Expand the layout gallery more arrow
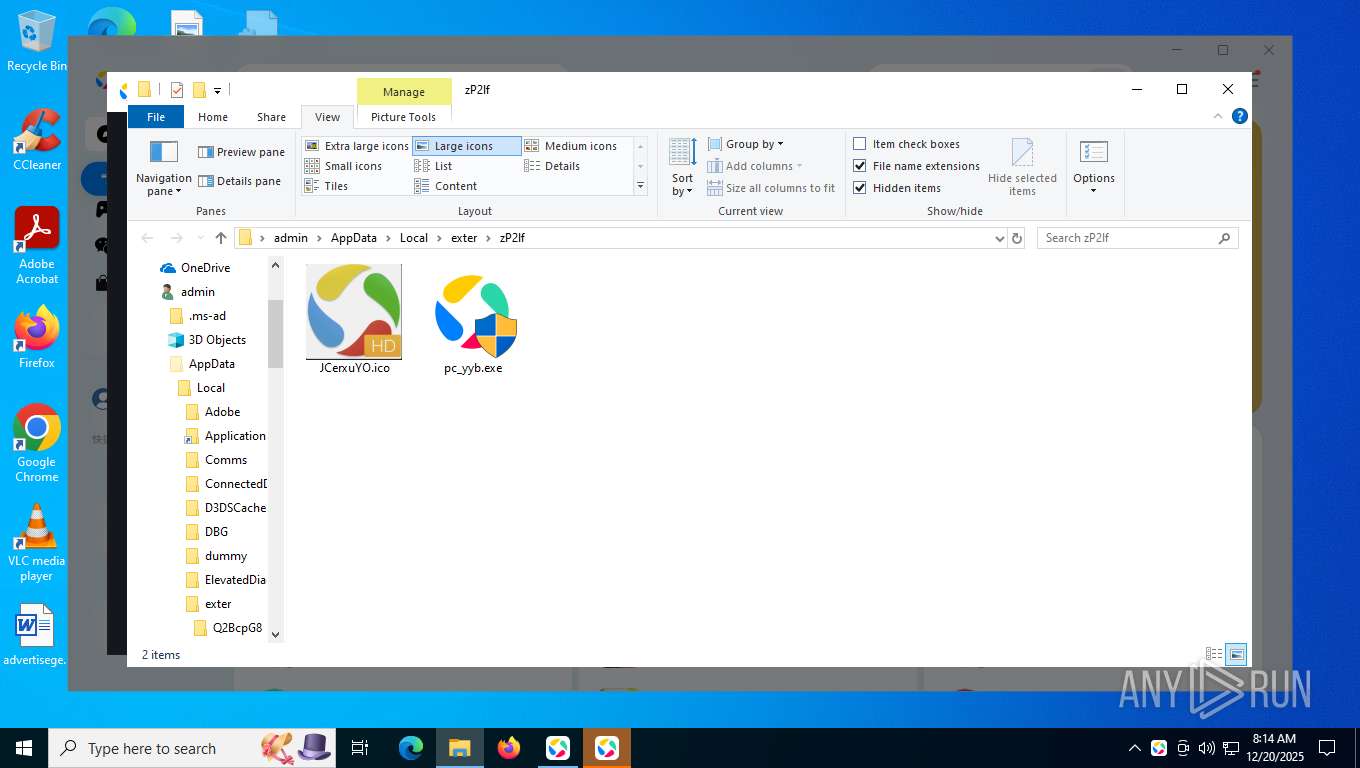 point(640,186)
